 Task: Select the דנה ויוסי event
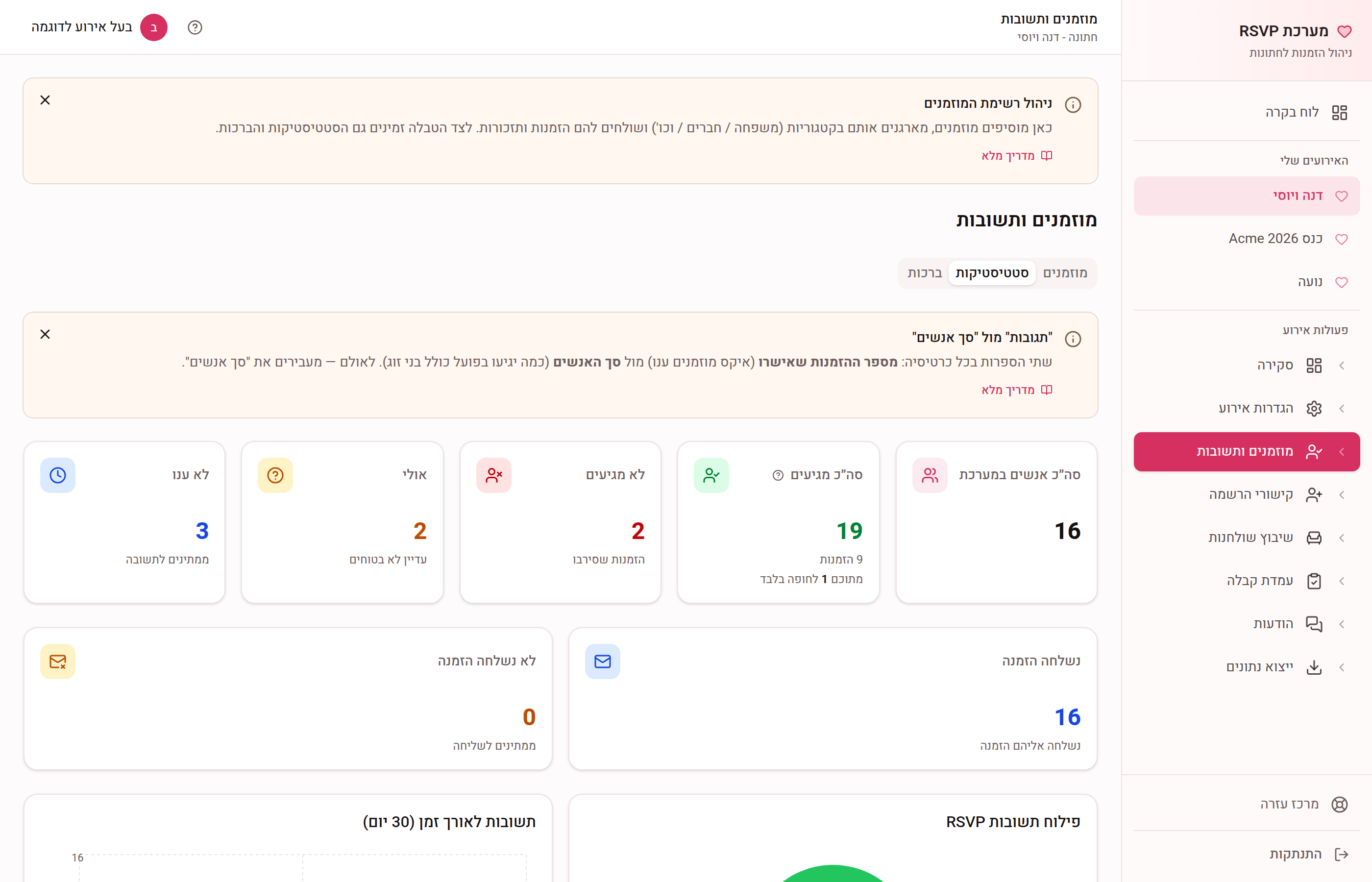point(1247,196)
